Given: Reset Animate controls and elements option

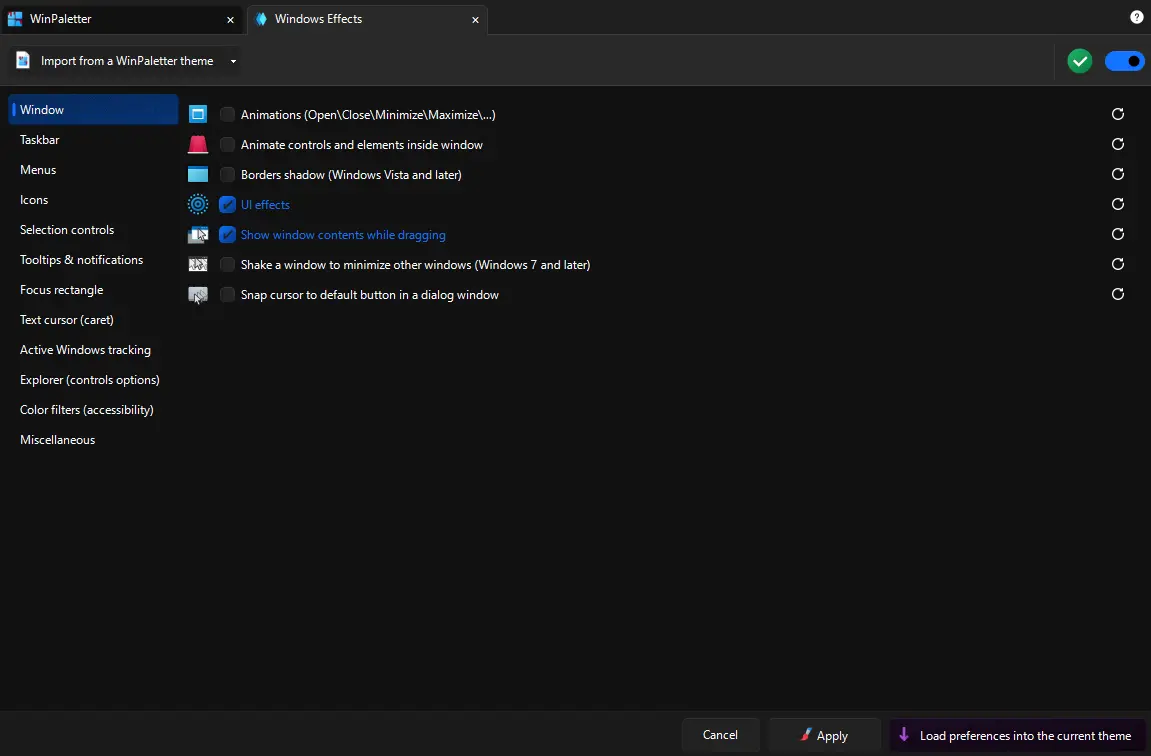Looking at the screenshot, I should (x=1117, y=144).
